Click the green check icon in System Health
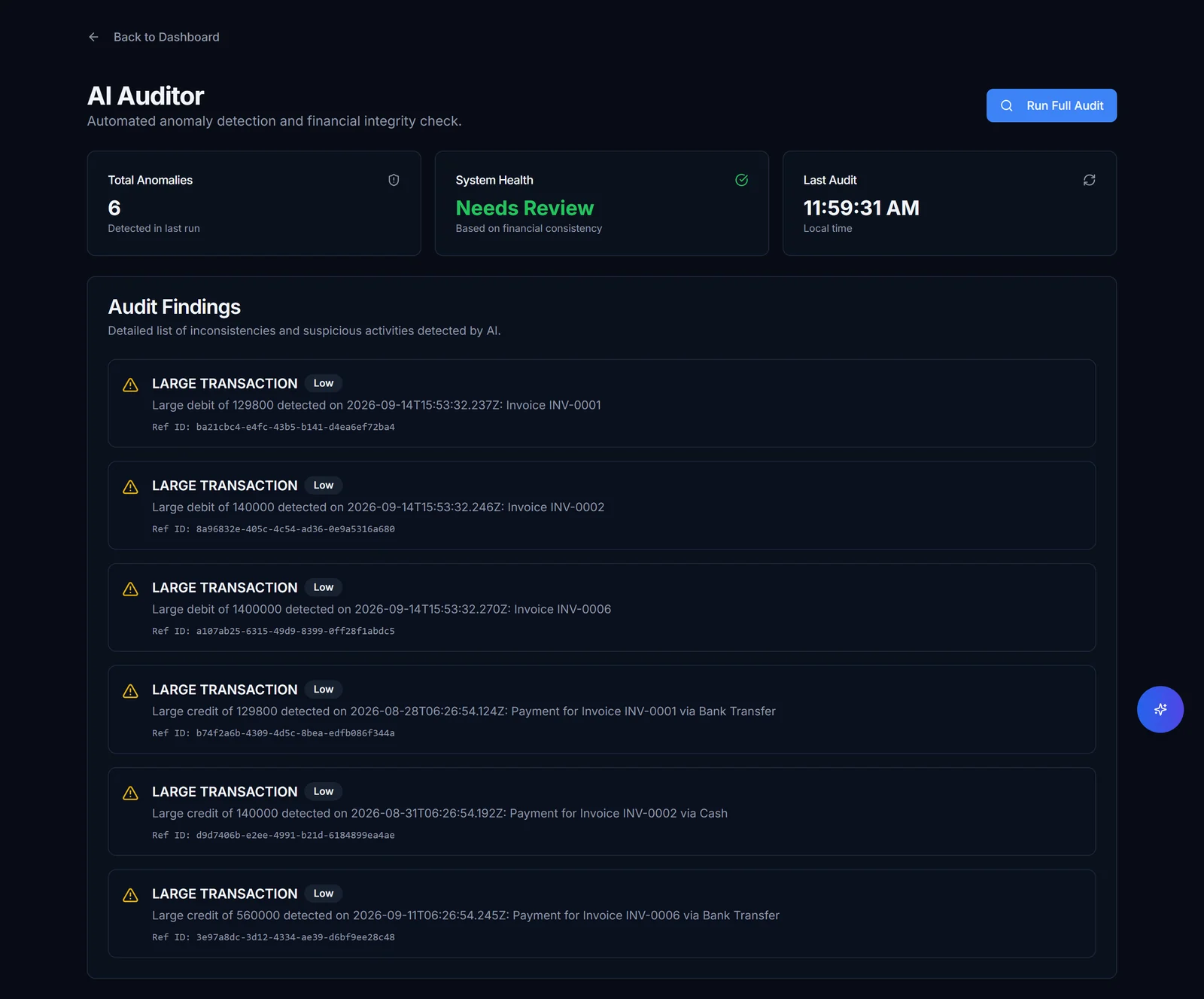 [741, 180]
